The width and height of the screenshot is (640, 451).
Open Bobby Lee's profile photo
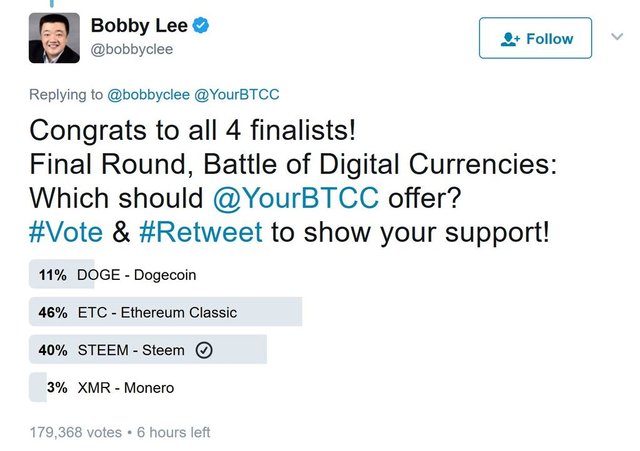click(54, 39)
